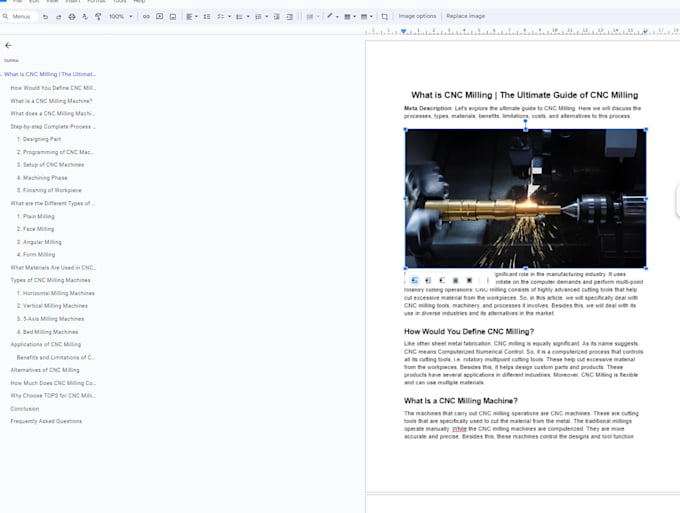680x513 pixels.
Task: Go to 'Frequently Asked Questions' in the outline
Action: 46,421
